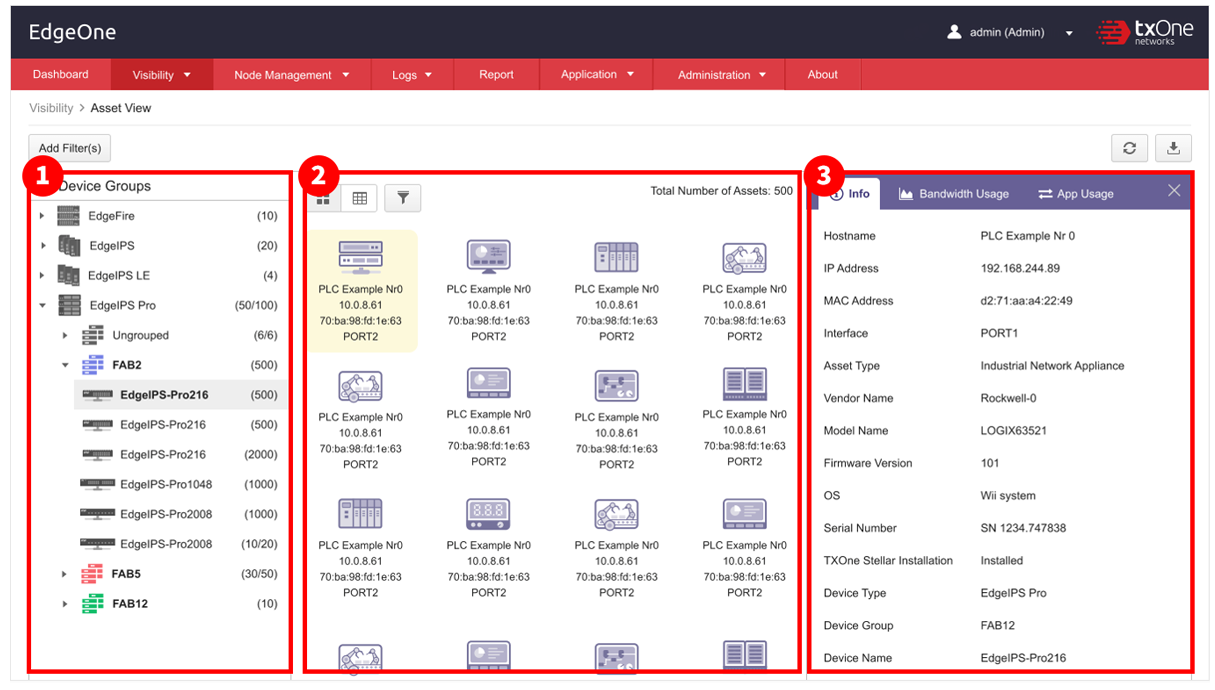Click the Add Filter(s) button
The width and height of the screenshot is (1215, 690).
(x=69, y=148)
